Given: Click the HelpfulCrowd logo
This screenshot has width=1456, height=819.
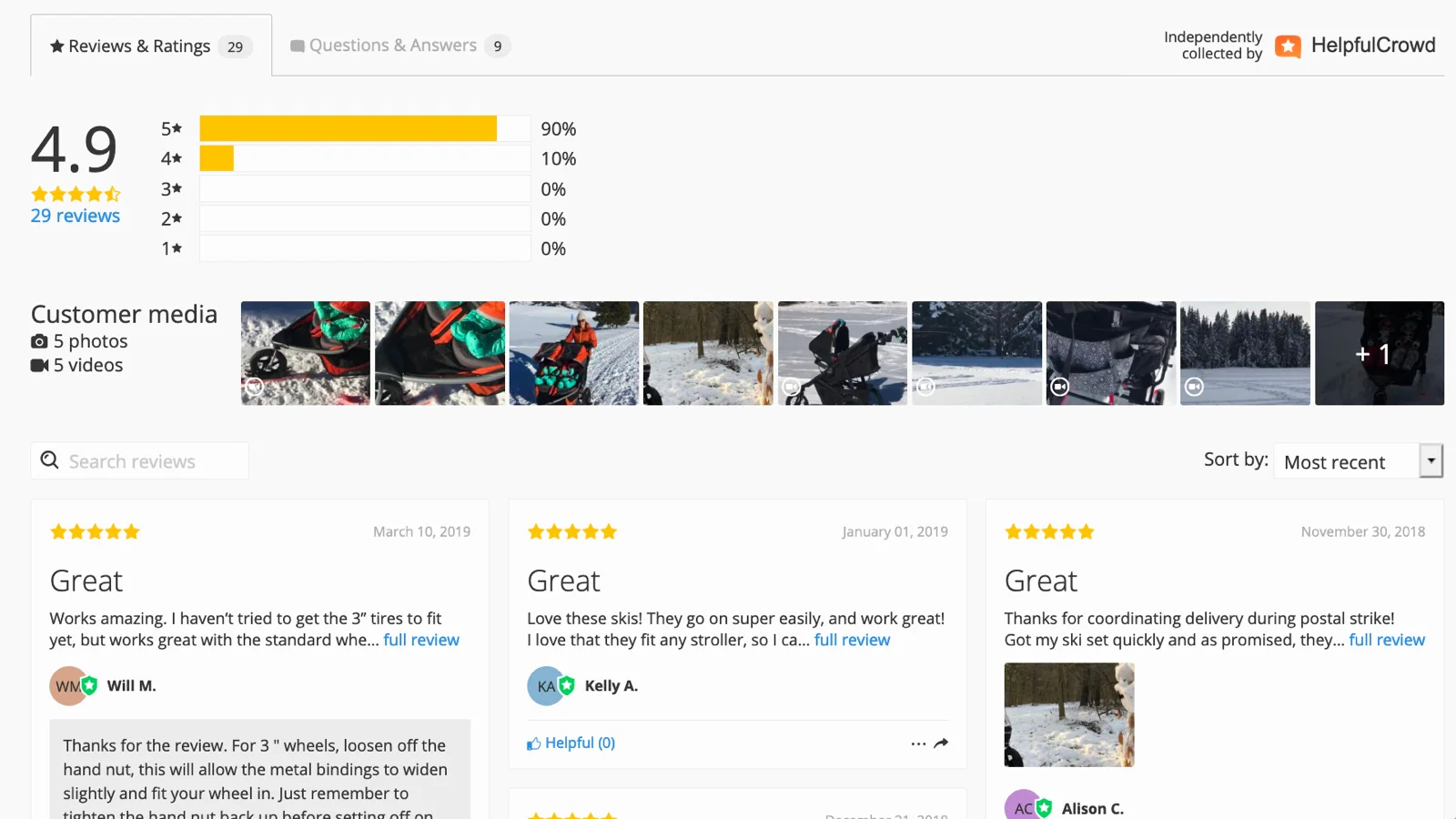Looking at the screenshot, I should click(x=1355, y=45).
